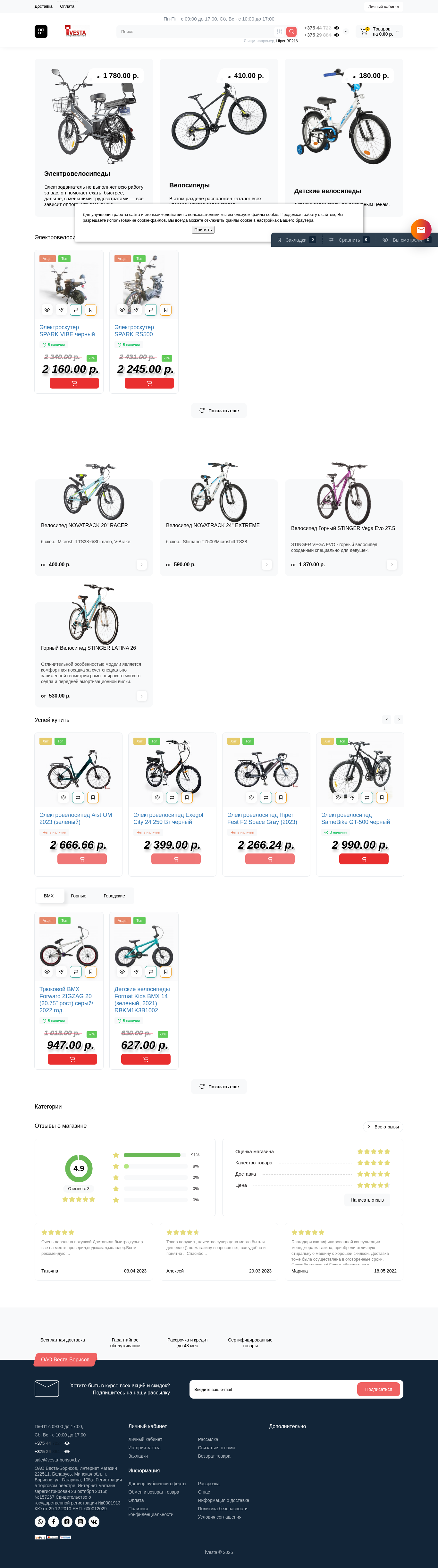Screen dimensions: 438x1568
Task: Switch to the Городские tab
Action: (114, 895)
